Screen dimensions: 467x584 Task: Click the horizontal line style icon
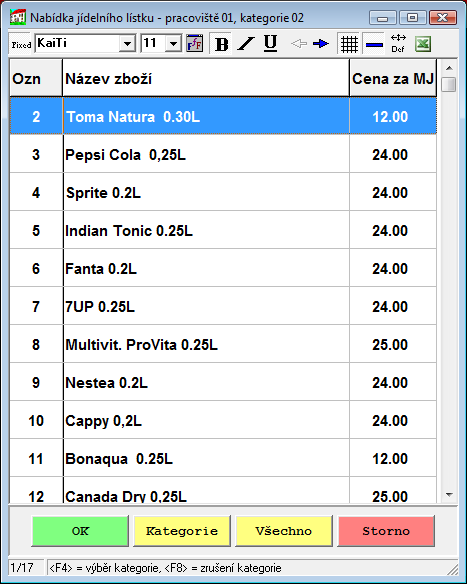click(374, 44)
